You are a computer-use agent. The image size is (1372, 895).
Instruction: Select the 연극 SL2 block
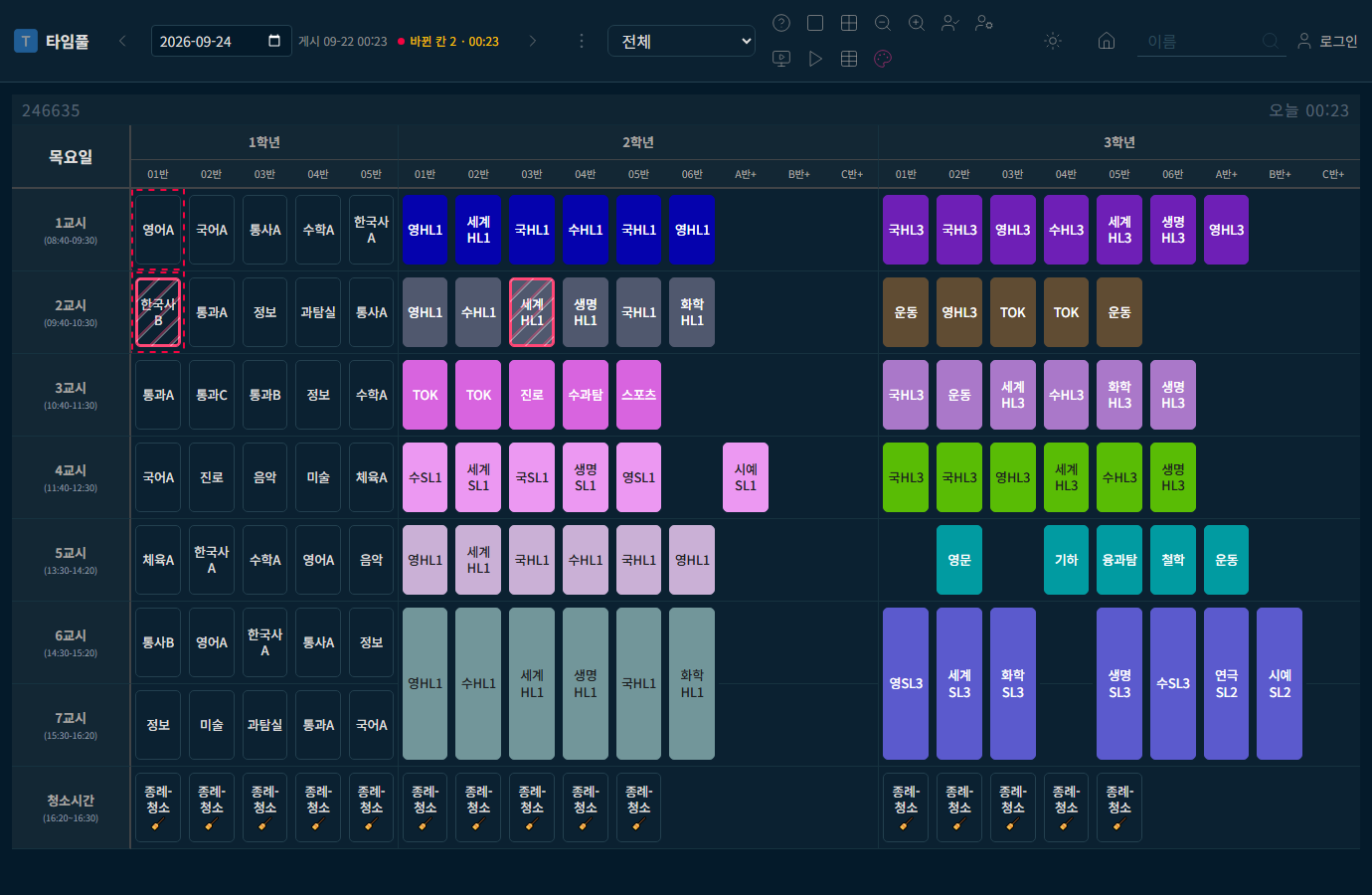click(x=1227, y=683)
